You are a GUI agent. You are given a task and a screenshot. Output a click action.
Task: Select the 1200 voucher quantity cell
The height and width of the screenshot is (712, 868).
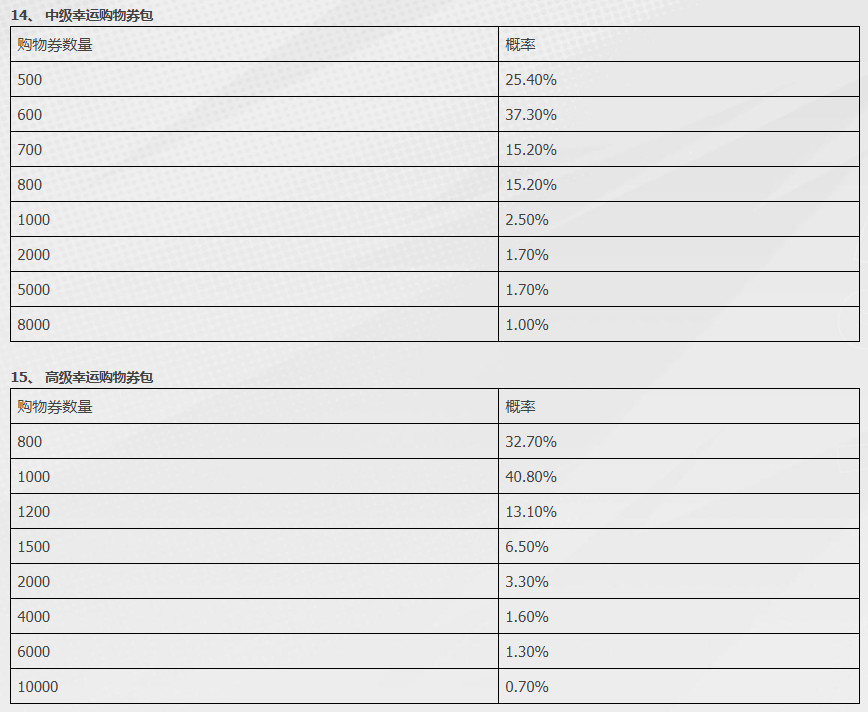254,511
